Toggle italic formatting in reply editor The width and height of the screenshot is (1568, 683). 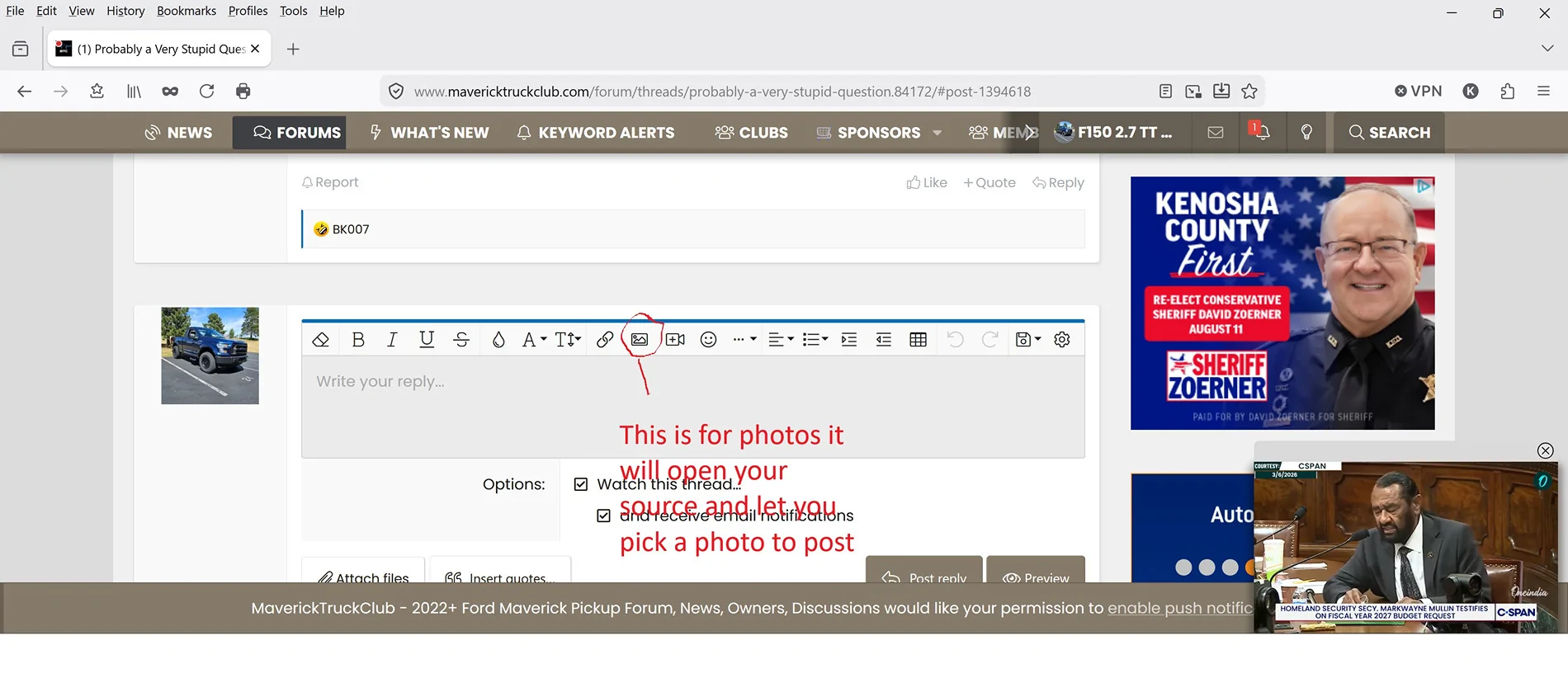click(x=392, y=339)
